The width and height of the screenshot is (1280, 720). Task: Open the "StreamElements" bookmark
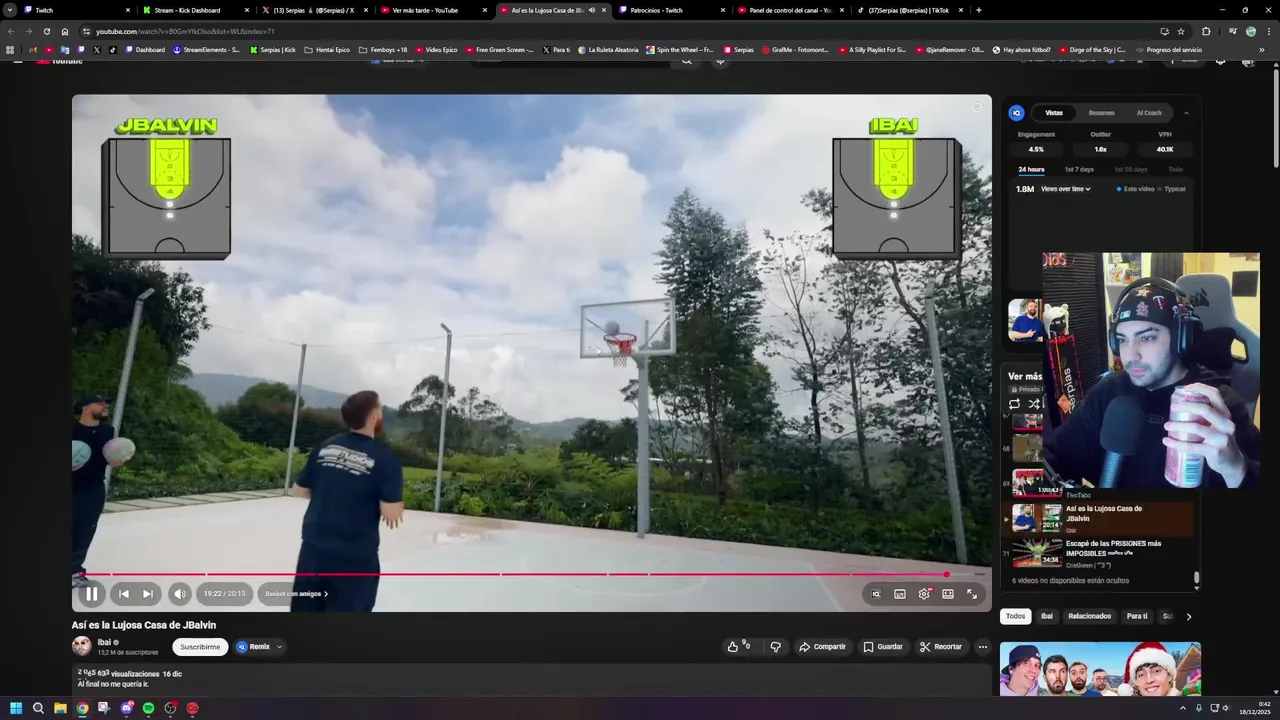point(206,50)
